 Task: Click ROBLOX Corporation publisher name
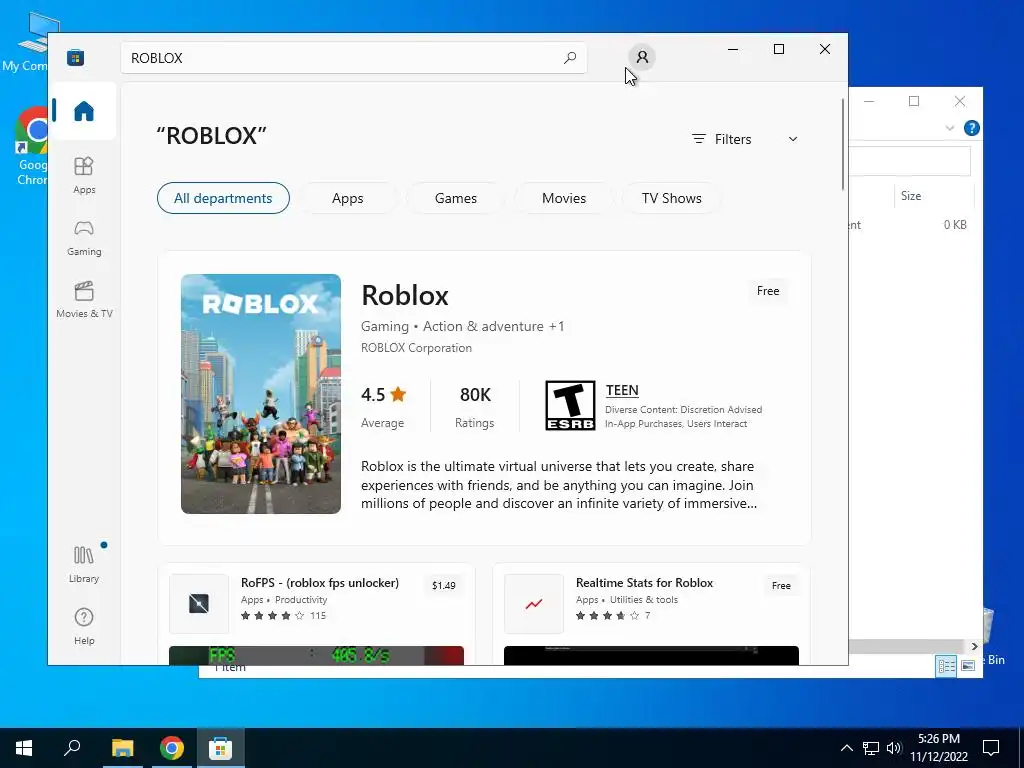(416, 348)
